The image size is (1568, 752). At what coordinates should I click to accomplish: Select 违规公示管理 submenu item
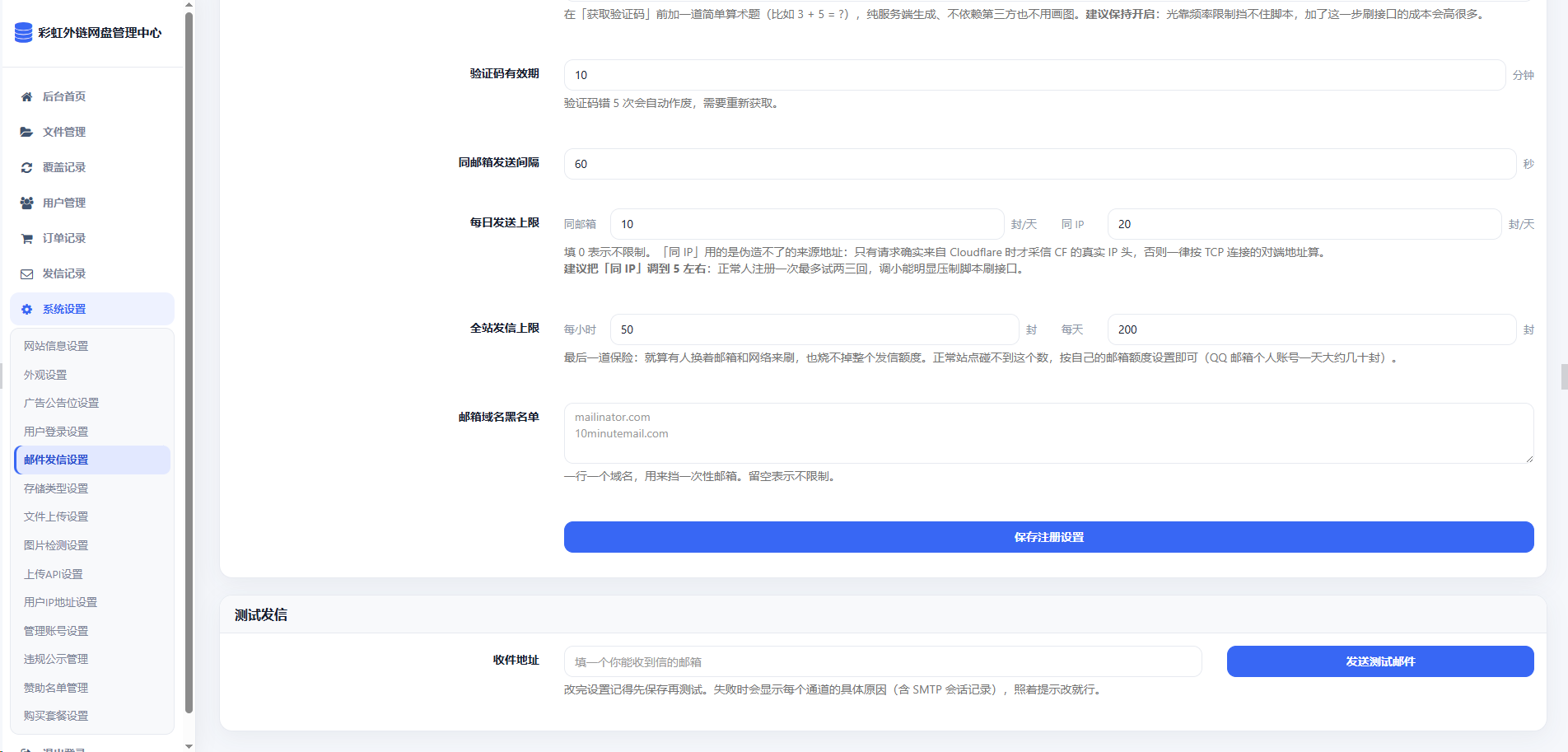pyautogui.click(x=92, y=659)
